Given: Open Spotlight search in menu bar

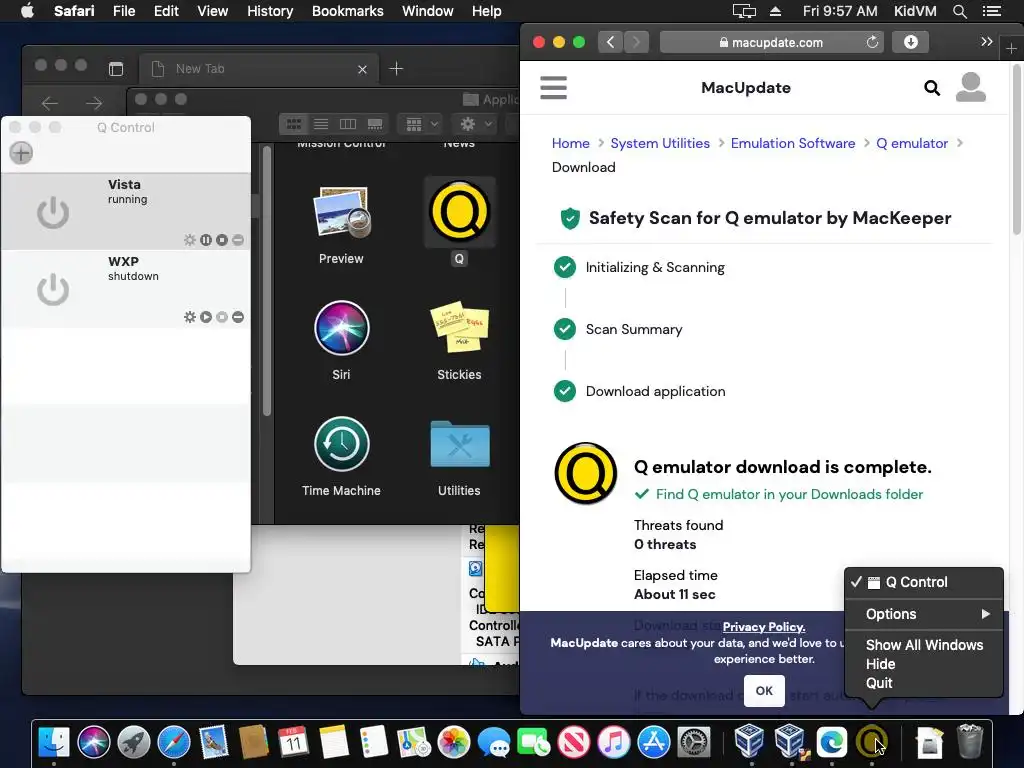Looking at the screenshot, I should tap(959, 11).
